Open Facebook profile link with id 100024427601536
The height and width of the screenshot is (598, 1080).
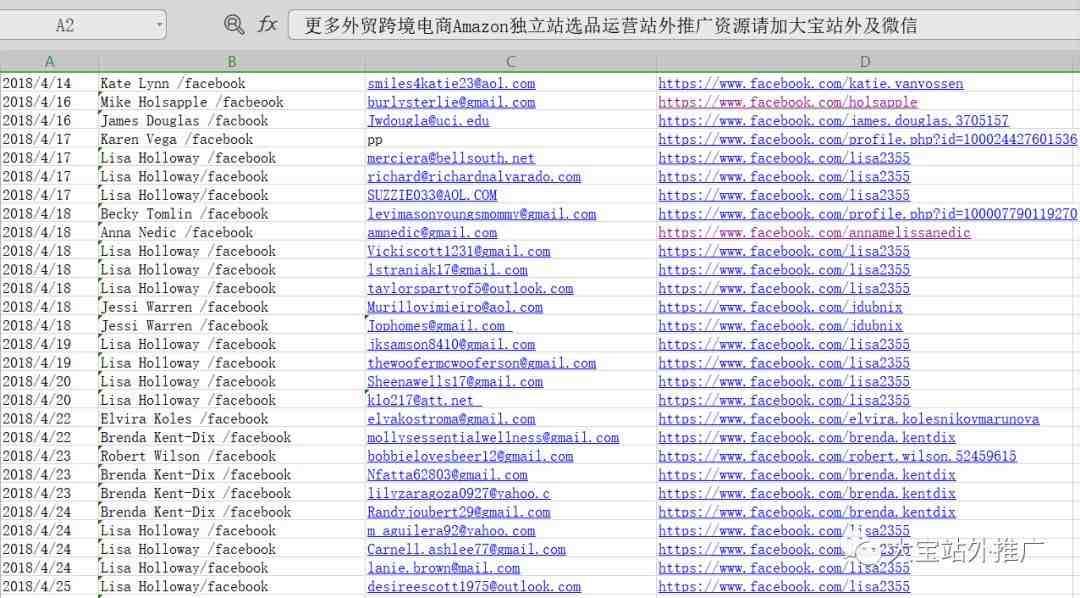pyautogui.click(x=868, y=139)
